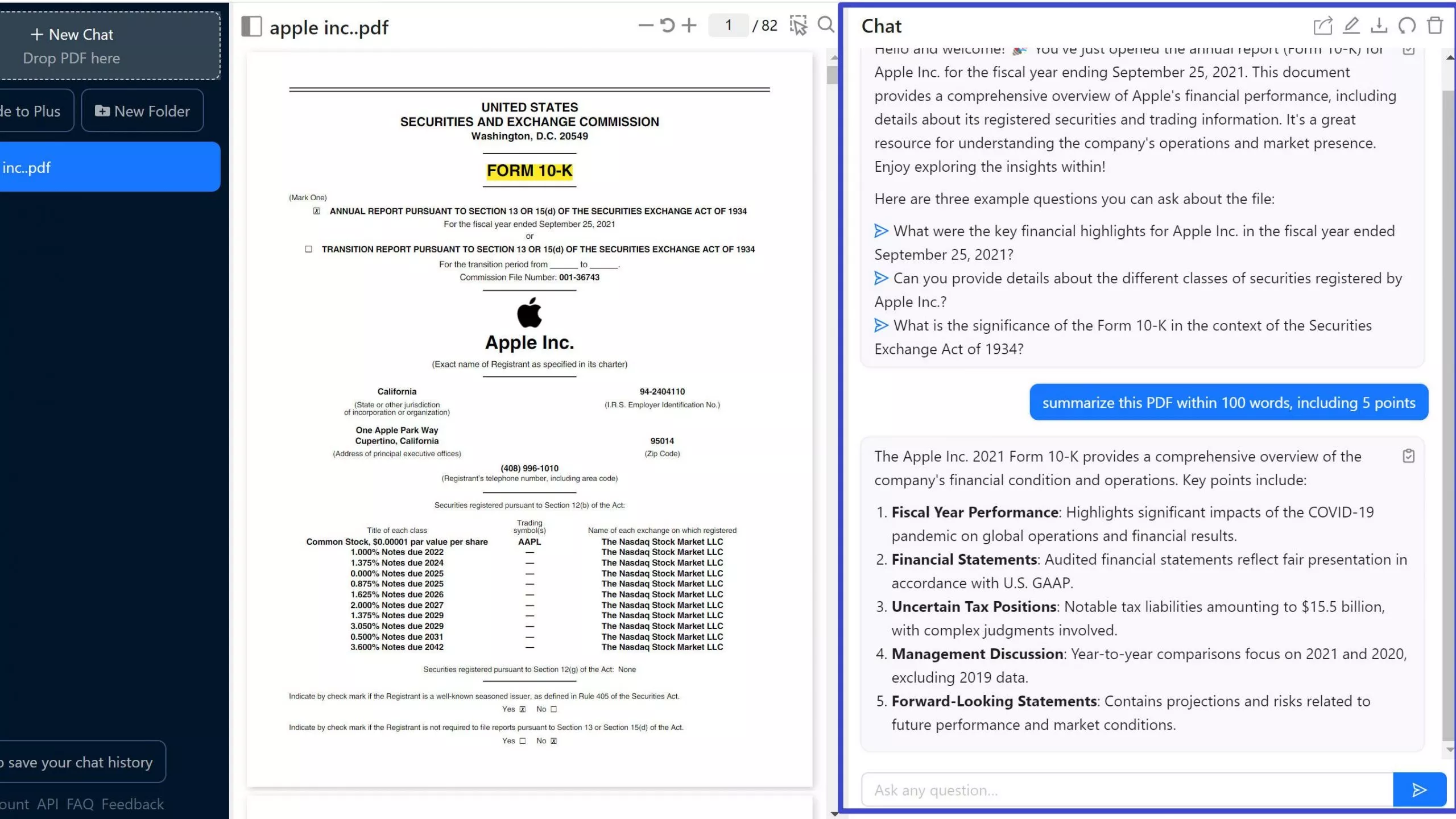Click the zoom out minus icon

pos(645,25)
